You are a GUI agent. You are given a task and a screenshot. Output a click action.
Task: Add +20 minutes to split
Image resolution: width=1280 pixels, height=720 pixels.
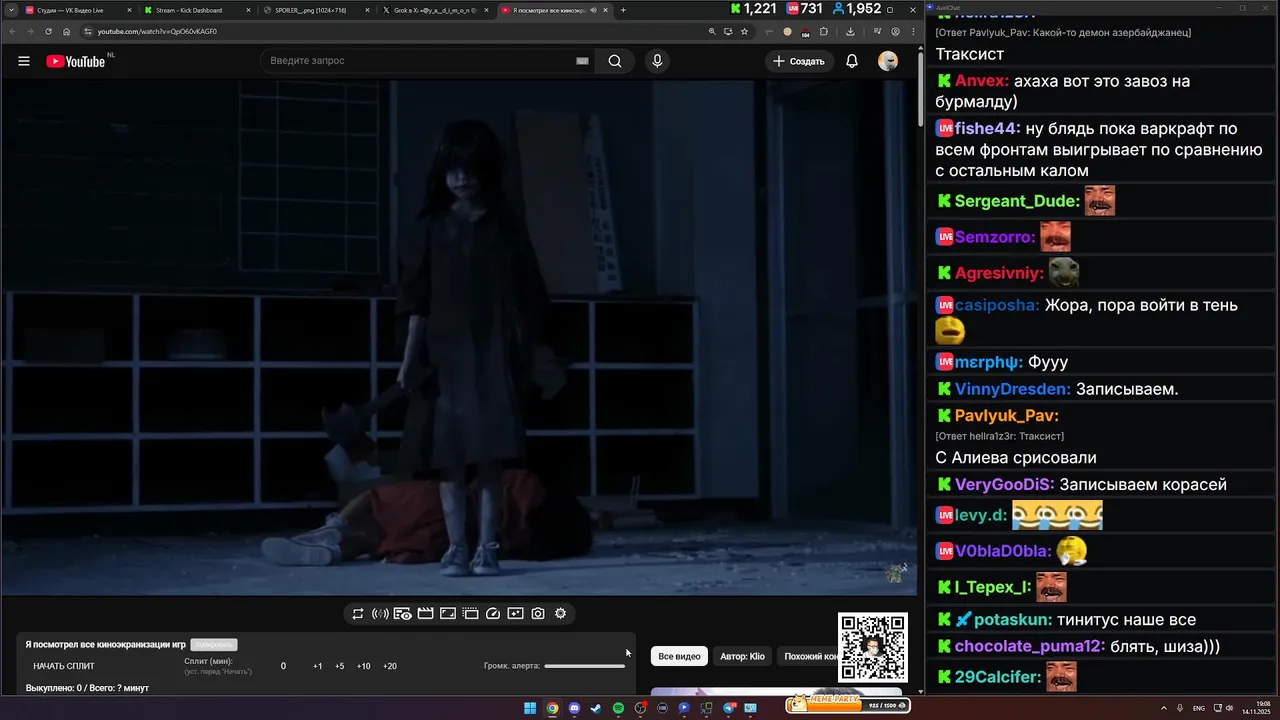pyautogui.click(x=390, y=666)
